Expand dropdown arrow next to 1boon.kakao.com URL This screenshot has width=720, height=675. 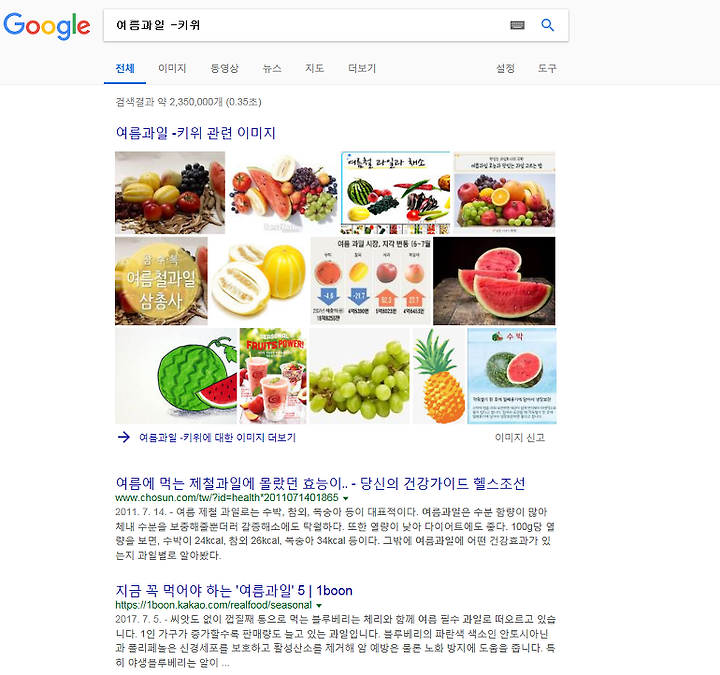click(319, 605)
